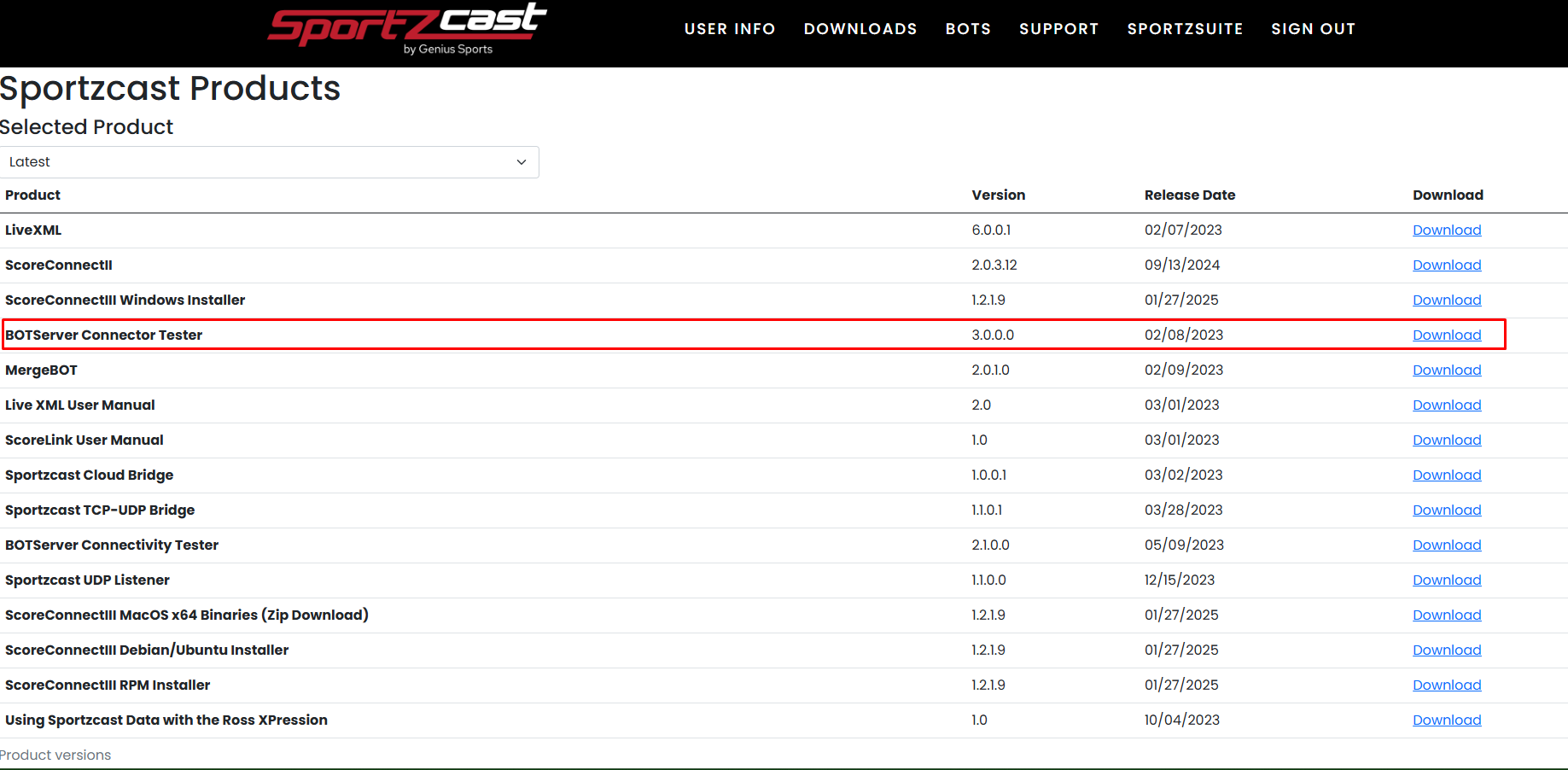1568x770 pixels.
Task: Click release date 09/13/2024
Action: coord(1182,265)
